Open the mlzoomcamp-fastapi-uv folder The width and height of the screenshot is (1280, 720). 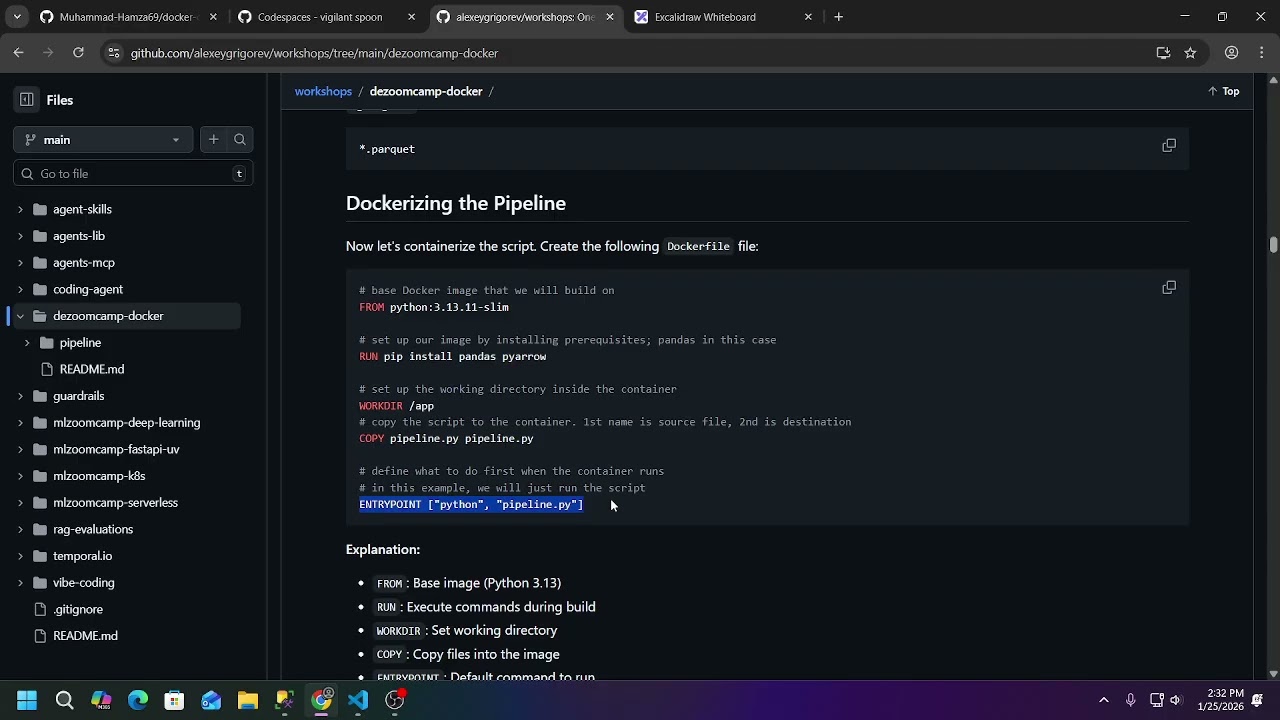tap(116, 450)
